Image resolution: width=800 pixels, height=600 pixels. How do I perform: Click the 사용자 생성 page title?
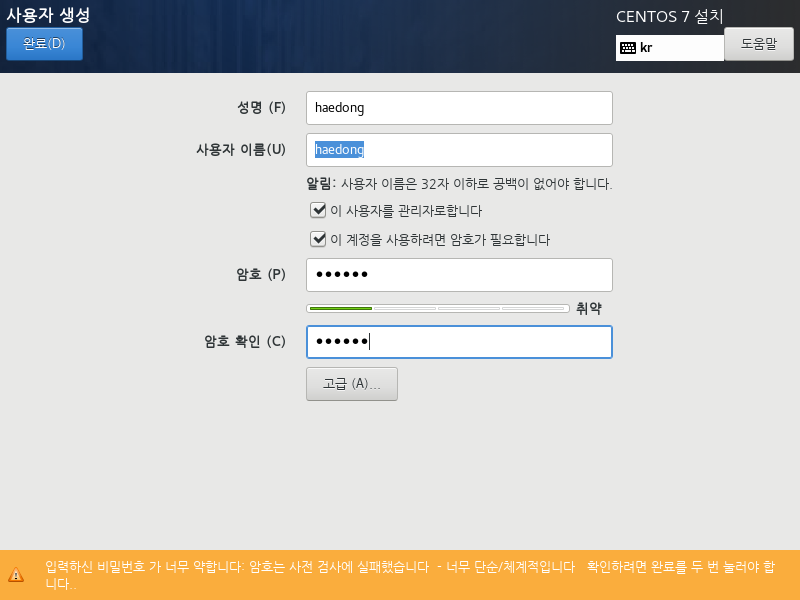coord(48,15)
